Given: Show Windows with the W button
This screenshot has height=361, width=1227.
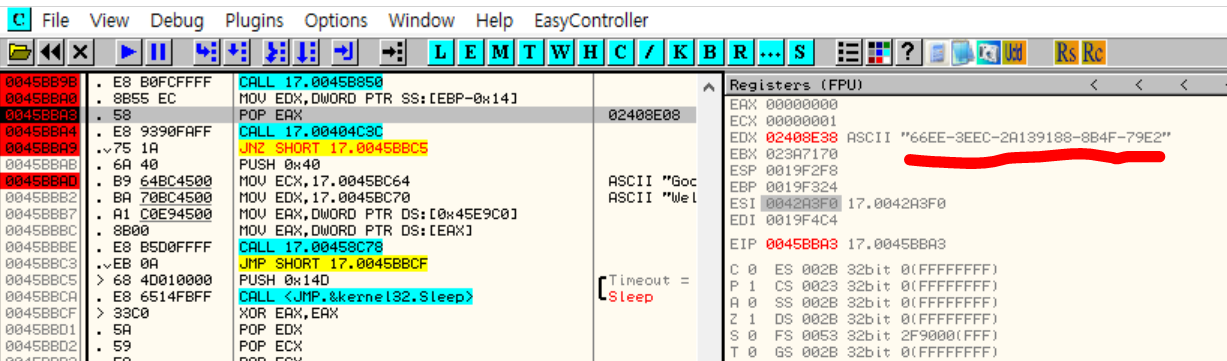Looking at the screenshot, I should point(561,51).
